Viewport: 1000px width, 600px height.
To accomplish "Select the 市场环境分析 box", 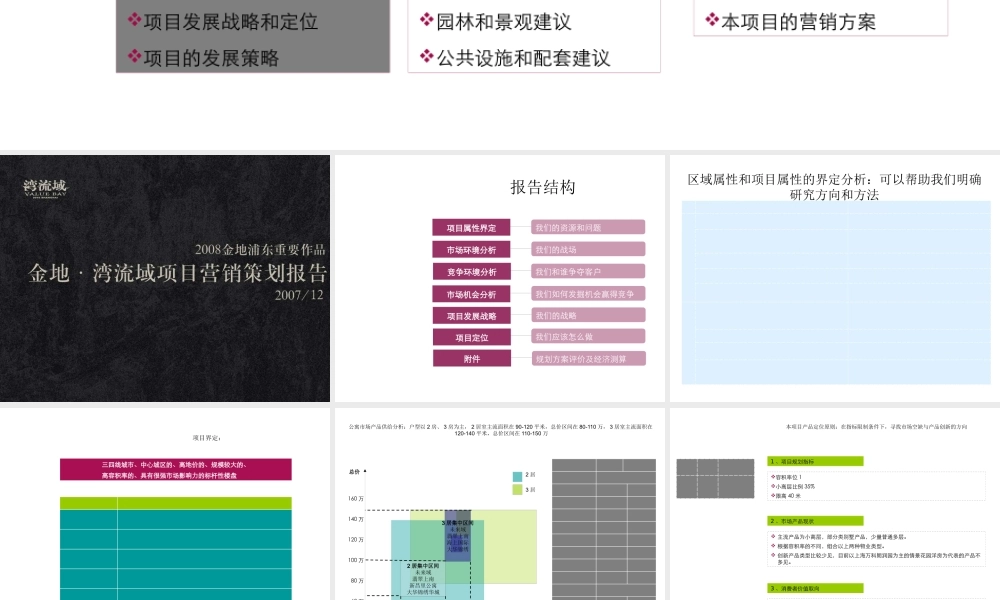I will pos(471,249).
